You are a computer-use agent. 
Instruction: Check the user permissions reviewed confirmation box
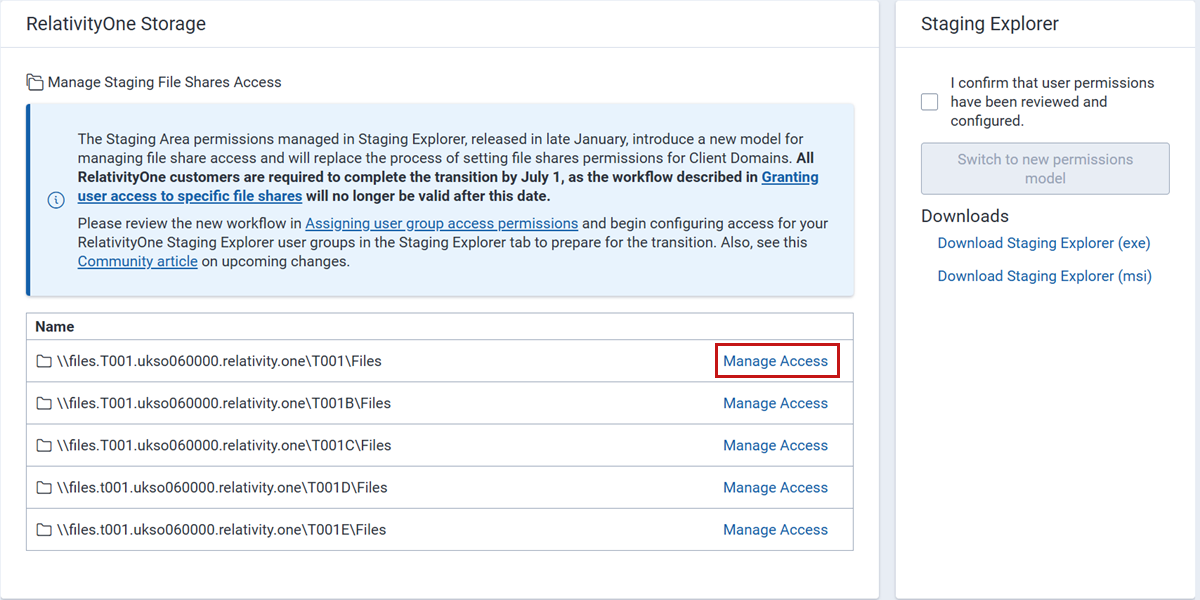point(930,102)
